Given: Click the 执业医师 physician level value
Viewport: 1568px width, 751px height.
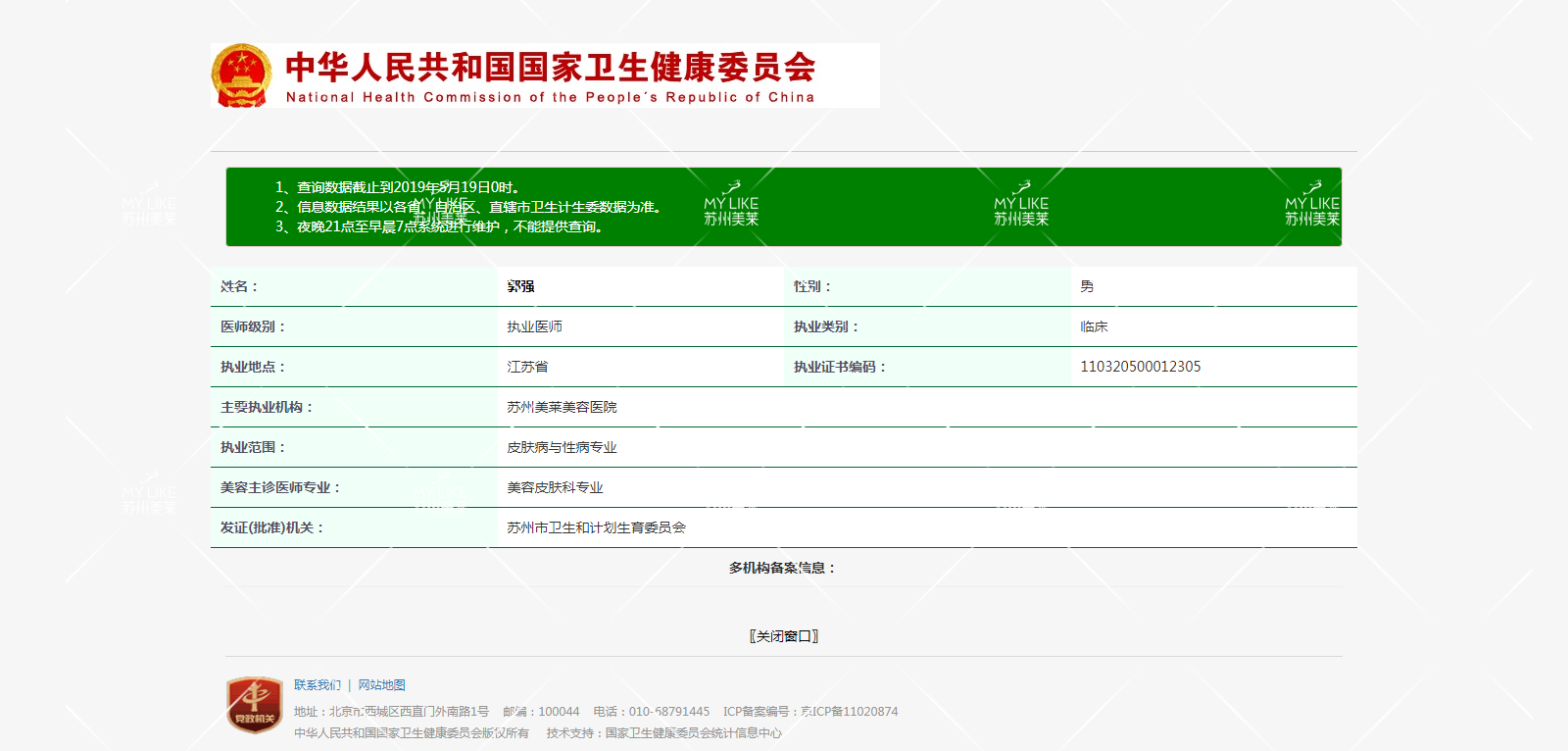Looking at the screenshot, I should click(x=534, y=326).
